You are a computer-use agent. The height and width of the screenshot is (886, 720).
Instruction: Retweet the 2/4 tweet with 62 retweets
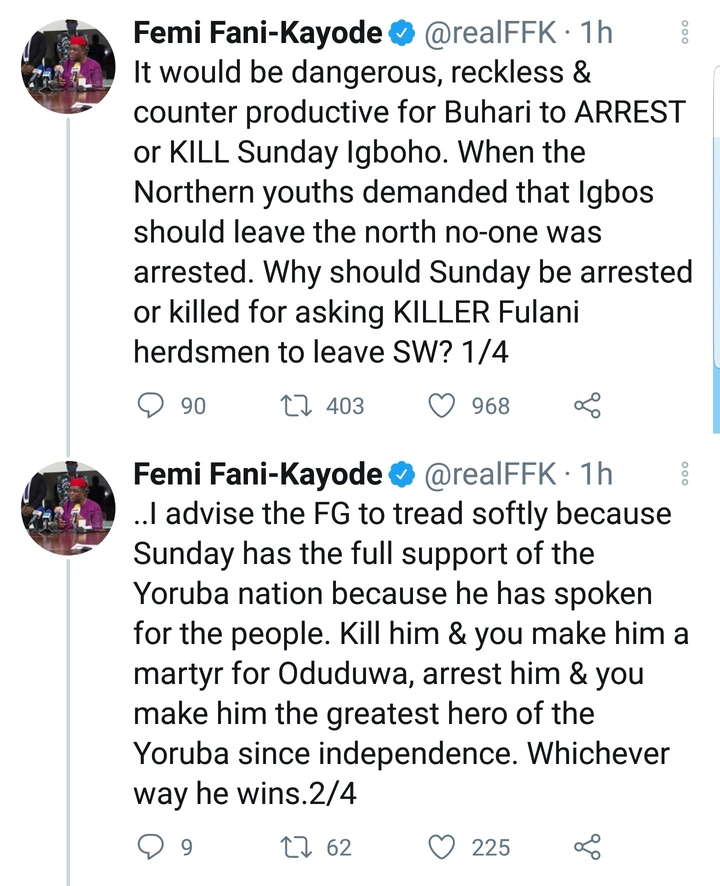pyautogui.click(x=295, y=847)
